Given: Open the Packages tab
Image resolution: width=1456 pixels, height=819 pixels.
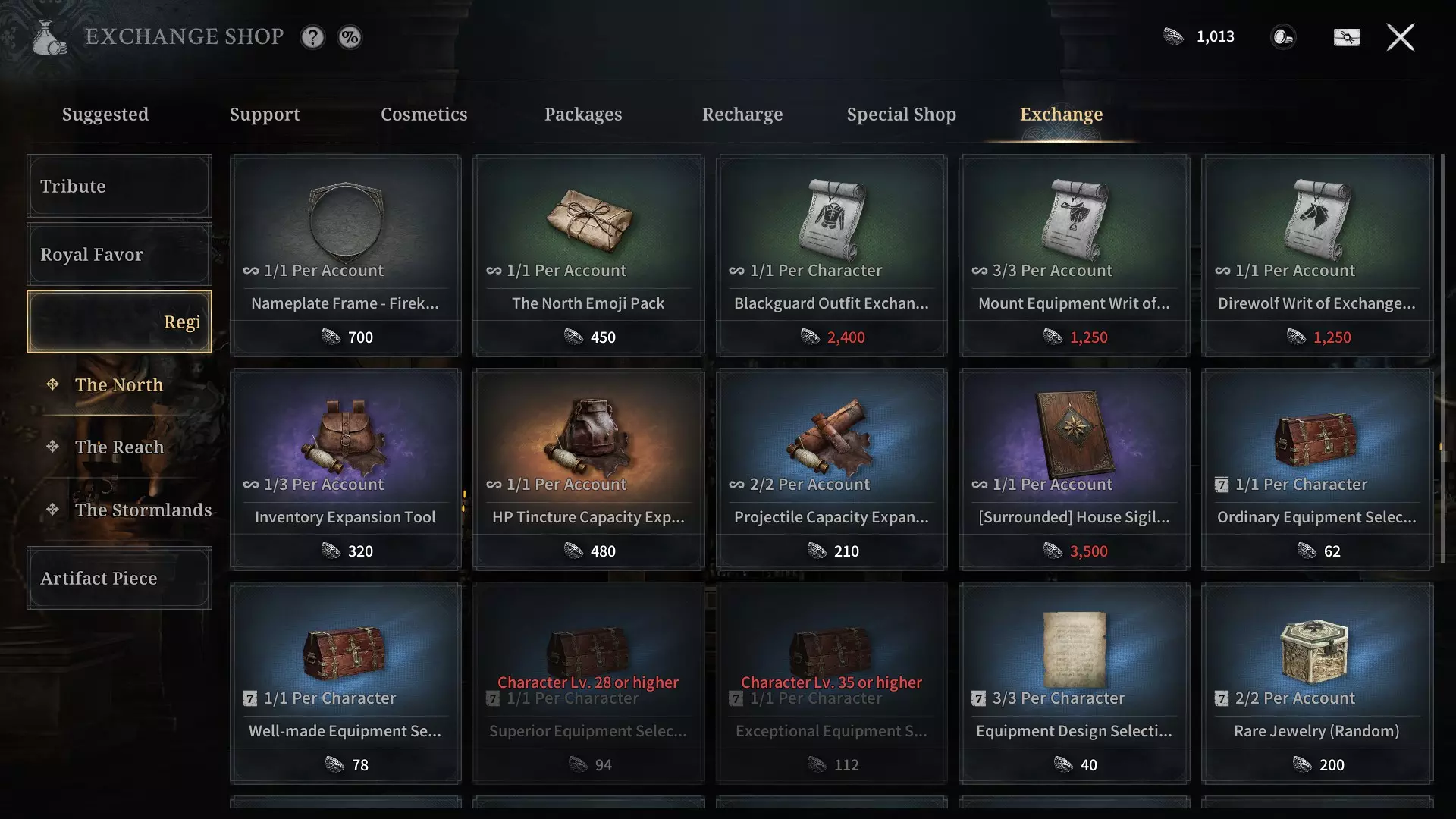Looking at the screenshot, I should tap(583, 115).
